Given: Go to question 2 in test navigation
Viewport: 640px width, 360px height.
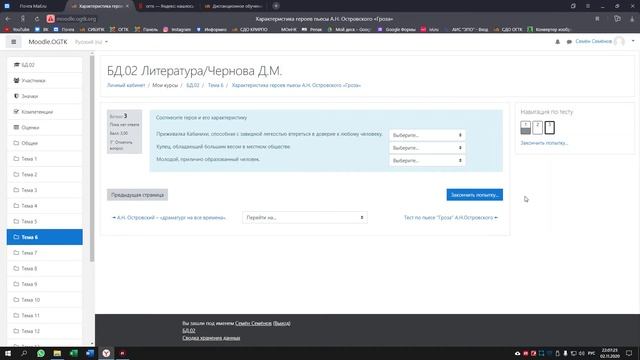Looking at the screenshot, I should (537, 127).
